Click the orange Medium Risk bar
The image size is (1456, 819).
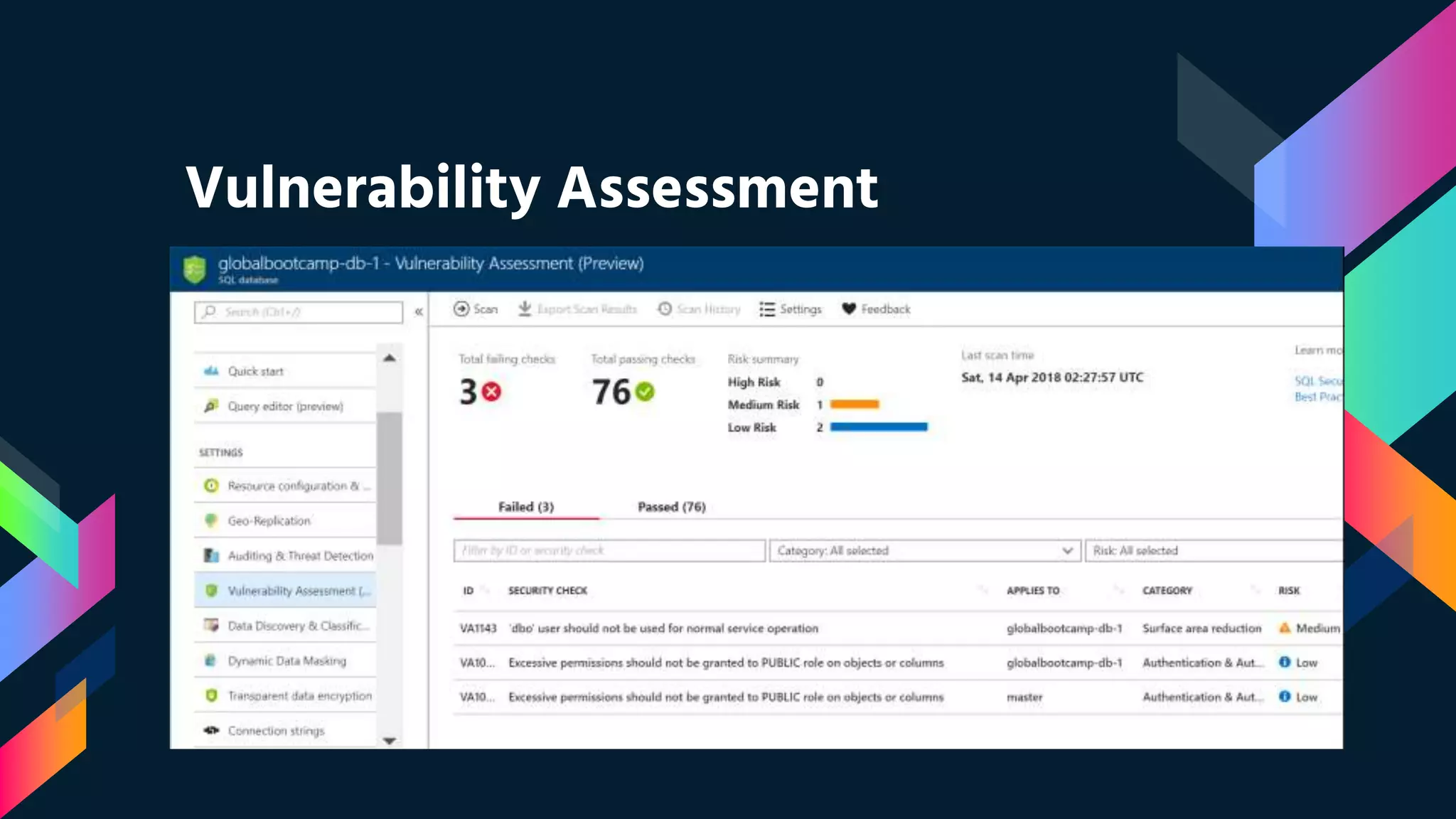[x=855, y=405]
